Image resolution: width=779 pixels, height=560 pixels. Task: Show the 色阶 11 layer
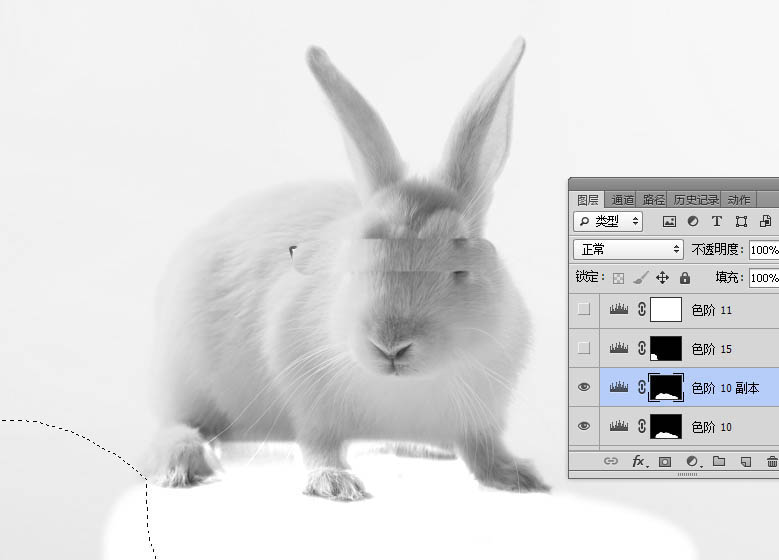pos(584,310)
